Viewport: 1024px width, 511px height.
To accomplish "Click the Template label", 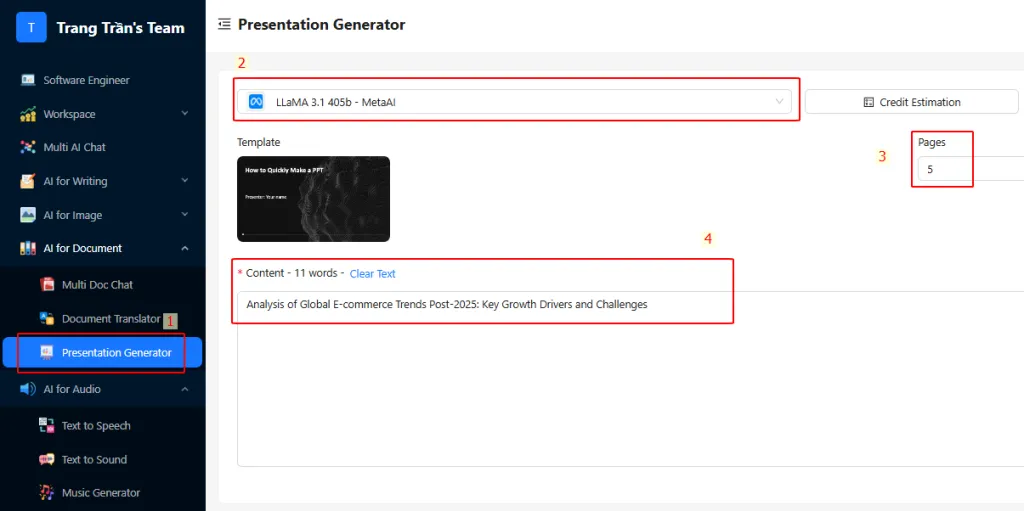I will [x=259, y=142].
